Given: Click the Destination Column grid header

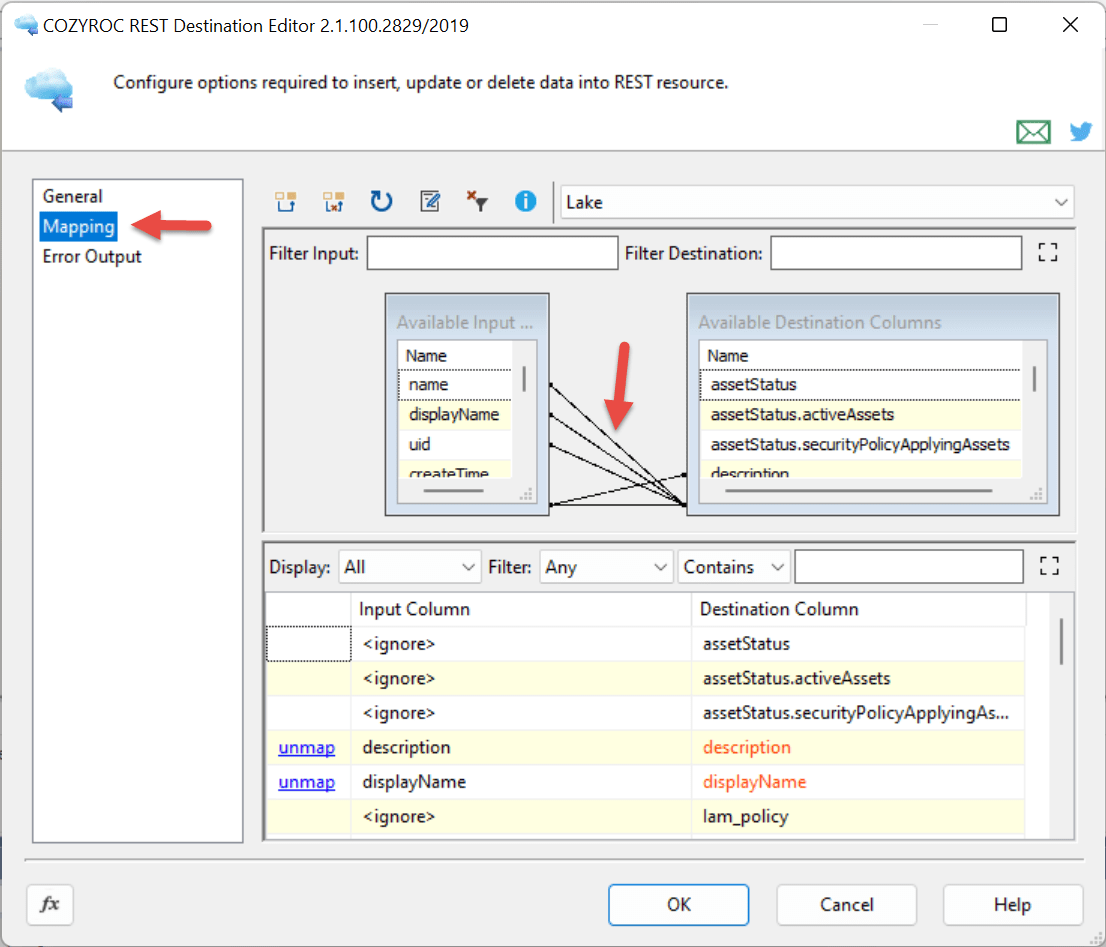Looking at the screenshot, I should (x=858, y=609).
